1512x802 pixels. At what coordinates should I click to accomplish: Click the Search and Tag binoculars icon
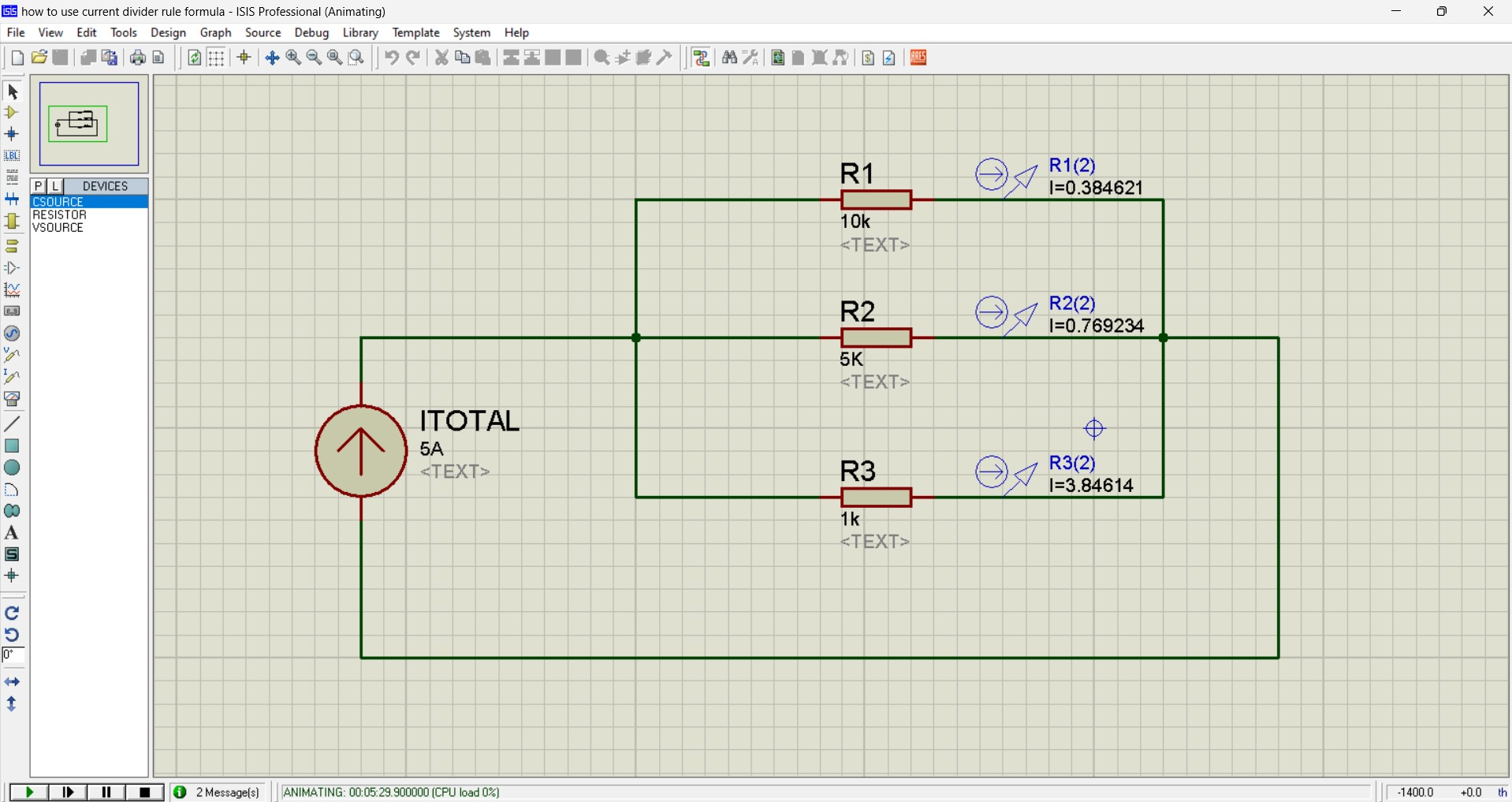coord(729,58)
